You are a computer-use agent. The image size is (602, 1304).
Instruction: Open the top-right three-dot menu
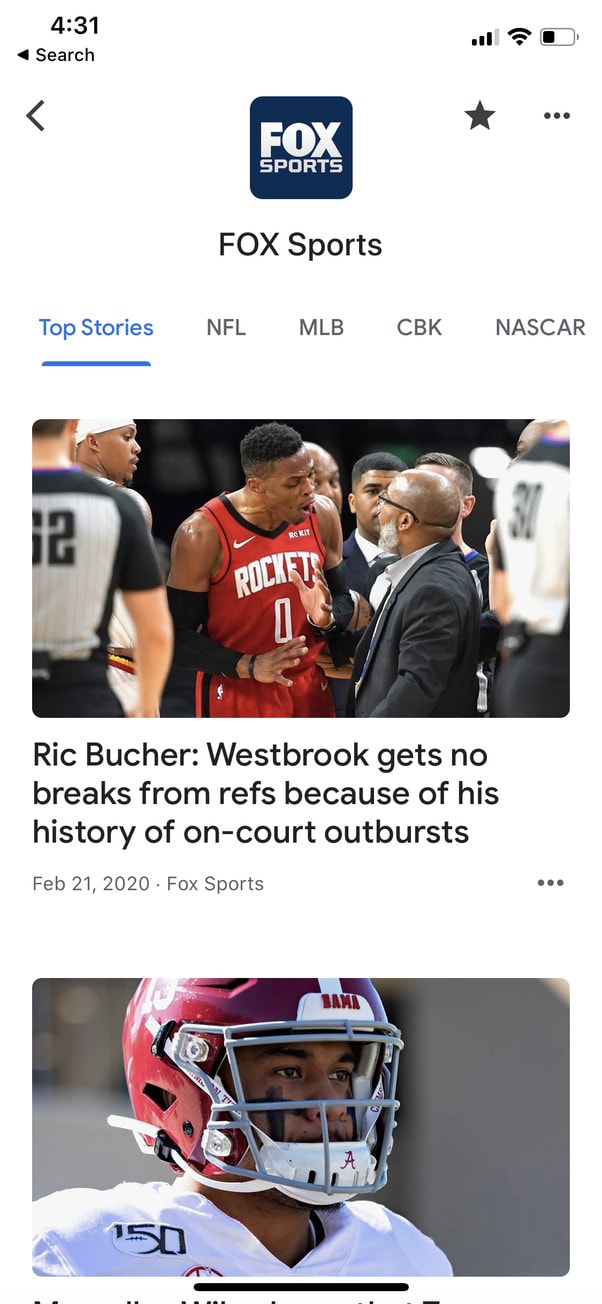pos(557,116)
